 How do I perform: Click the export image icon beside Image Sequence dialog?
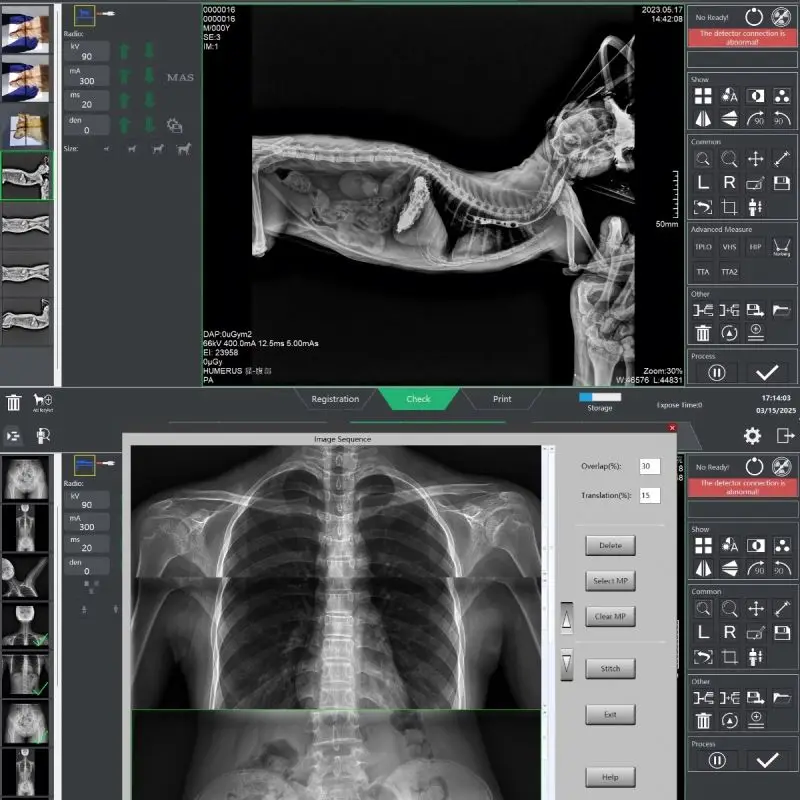pyautogui.click(x=756, y=697)
